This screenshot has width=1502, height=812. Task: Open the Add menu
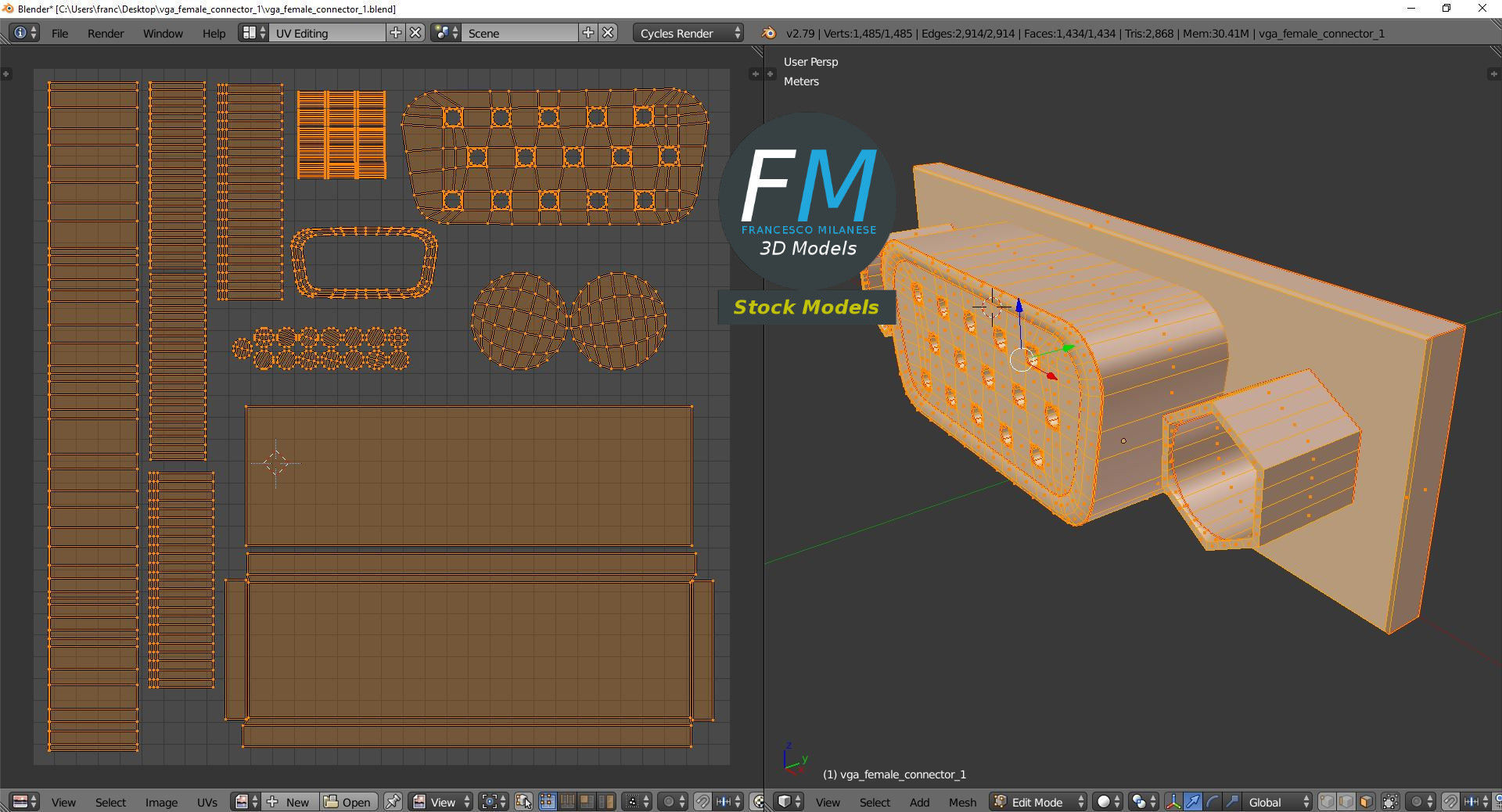click(919, 803)
